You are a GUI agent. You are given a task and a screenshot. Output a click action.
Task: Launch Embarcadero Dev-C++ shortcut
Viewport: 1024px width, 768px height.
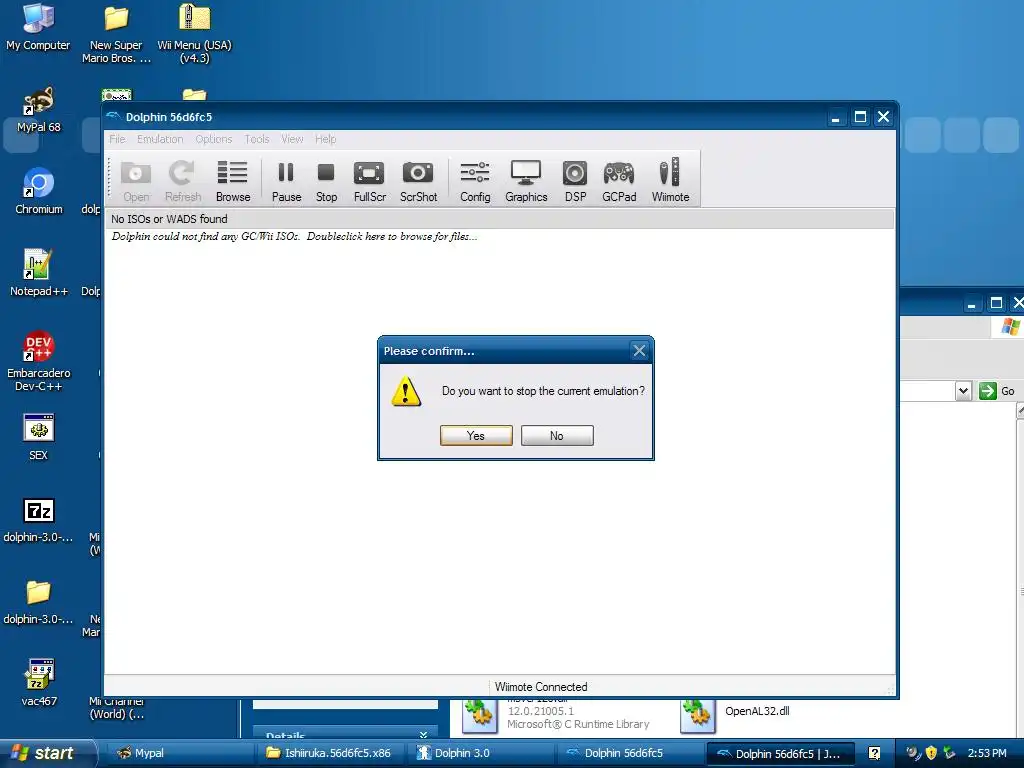click(x=39, y=361)
